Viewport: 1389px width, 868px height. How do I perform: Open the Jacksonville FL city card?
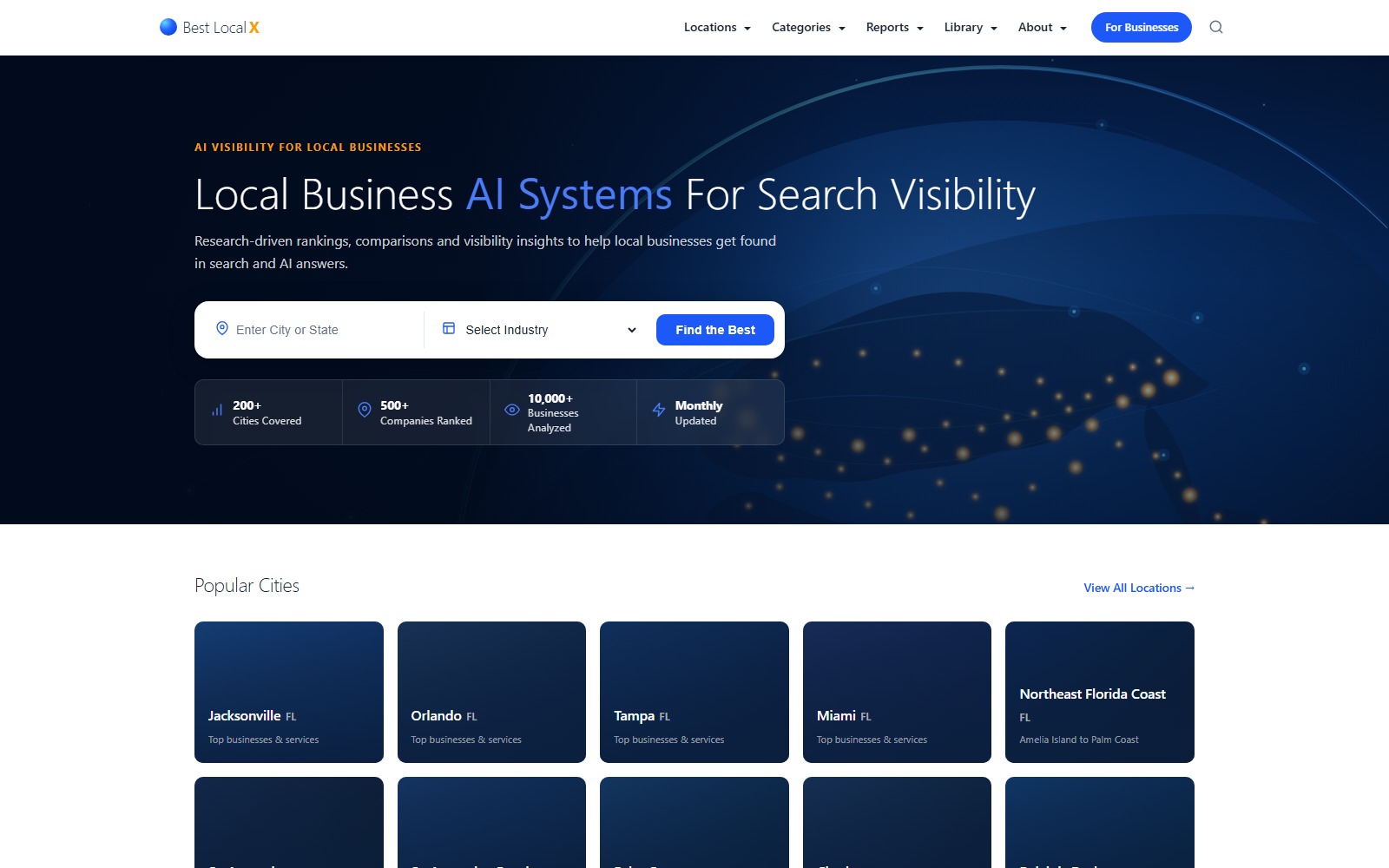point(289,692)
